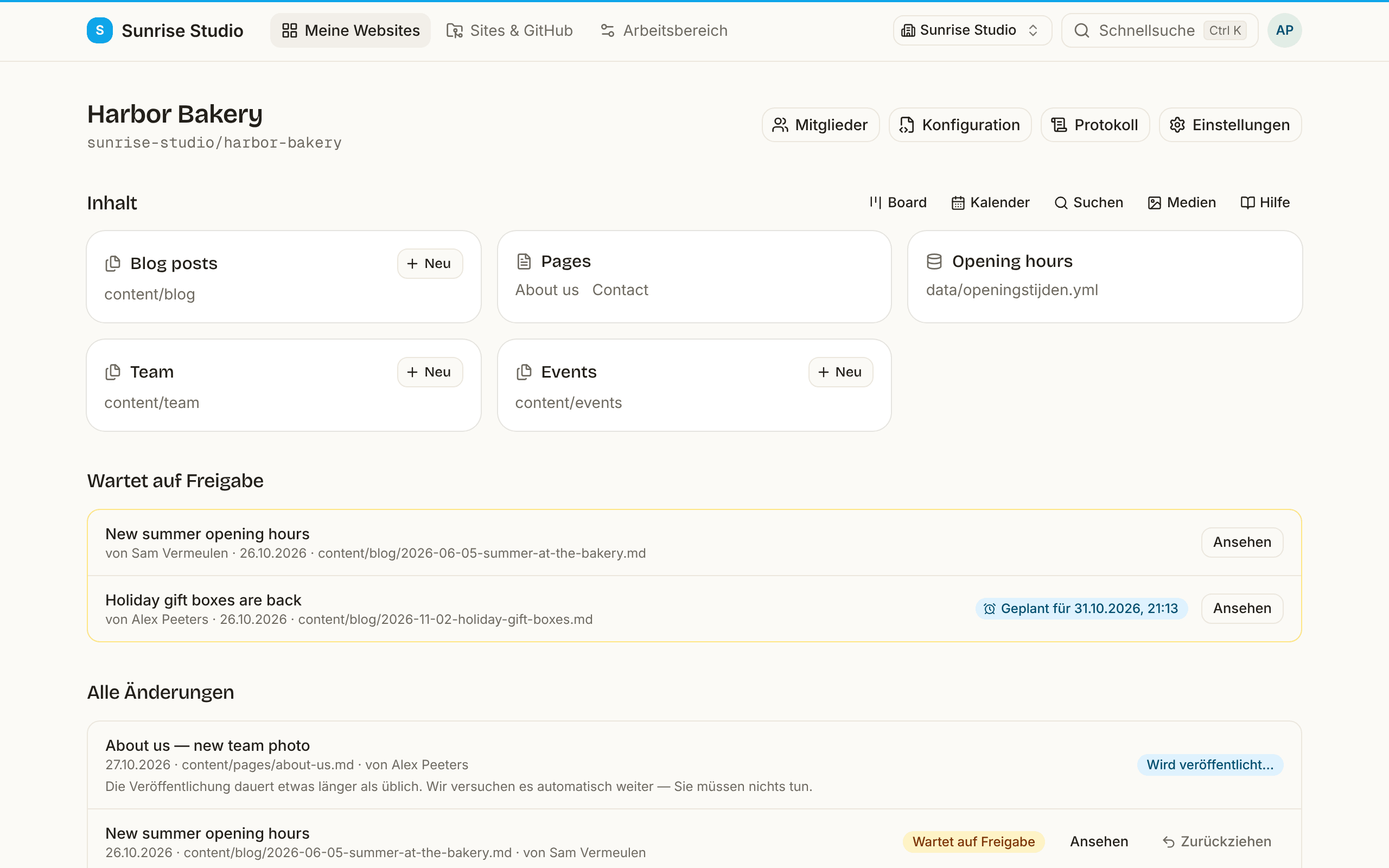The width and height of the screenshot is (1389, 868).
Task: Click the Wartet auf Freigabe status badge
Action: (x=973, y=841)
